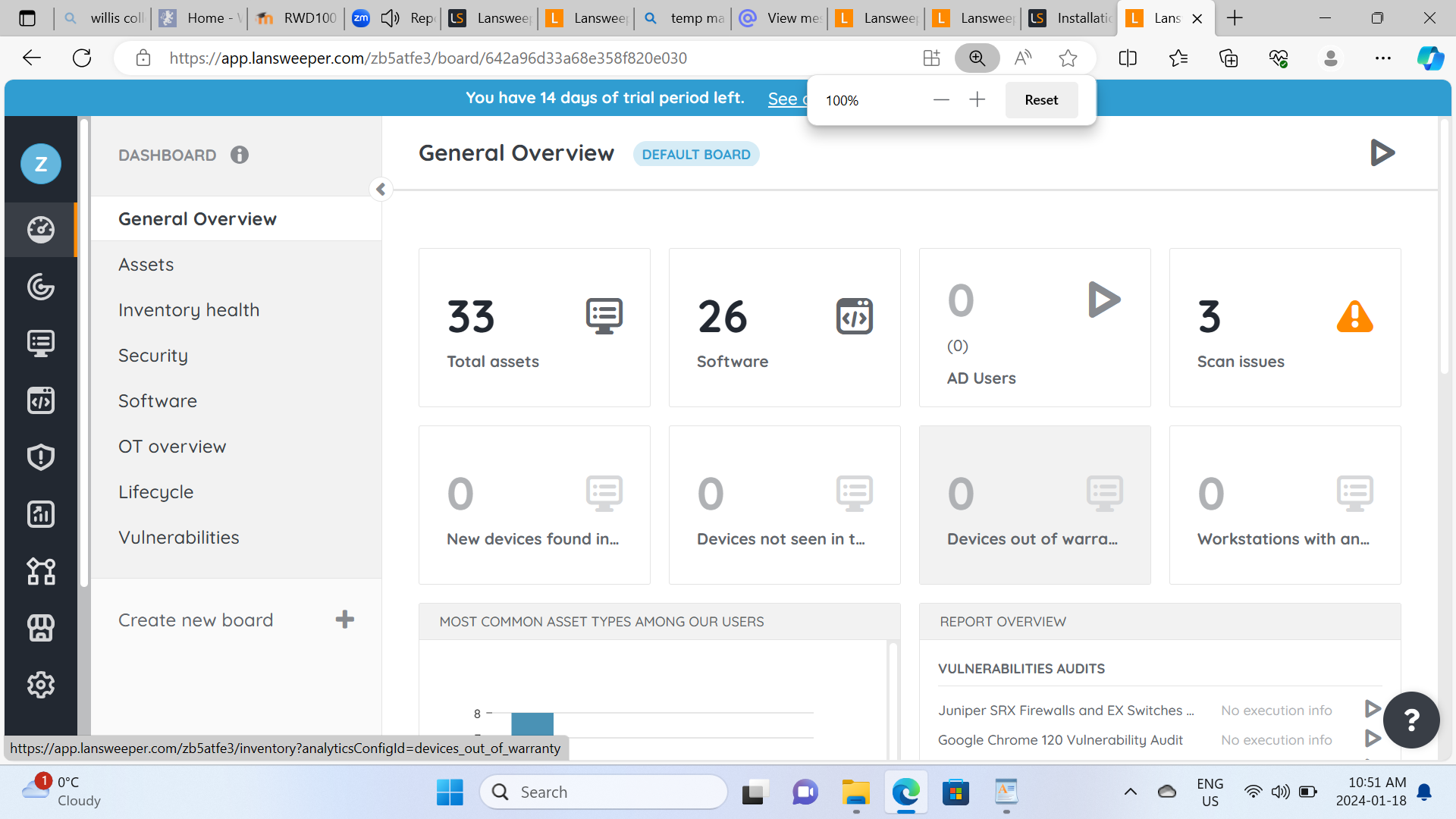The image size is (1456, 819).
Task: Click the dashboard info icon
Action: point(240,155)
